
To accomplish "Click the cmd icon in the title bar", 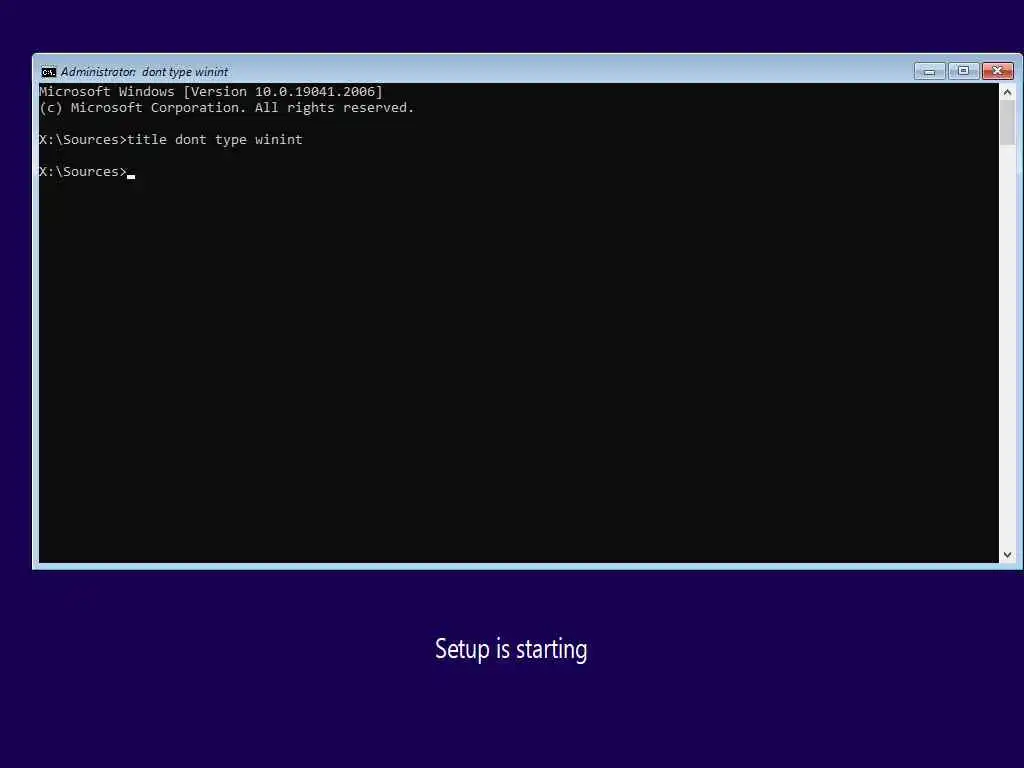I will click(48, 72).
